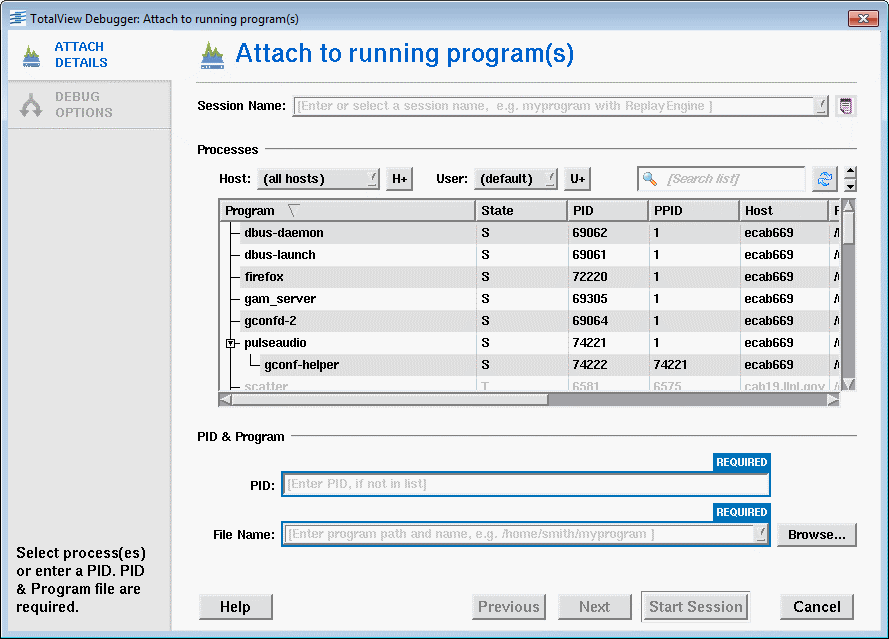Open Help for this dialog

[x=235, y=607]
